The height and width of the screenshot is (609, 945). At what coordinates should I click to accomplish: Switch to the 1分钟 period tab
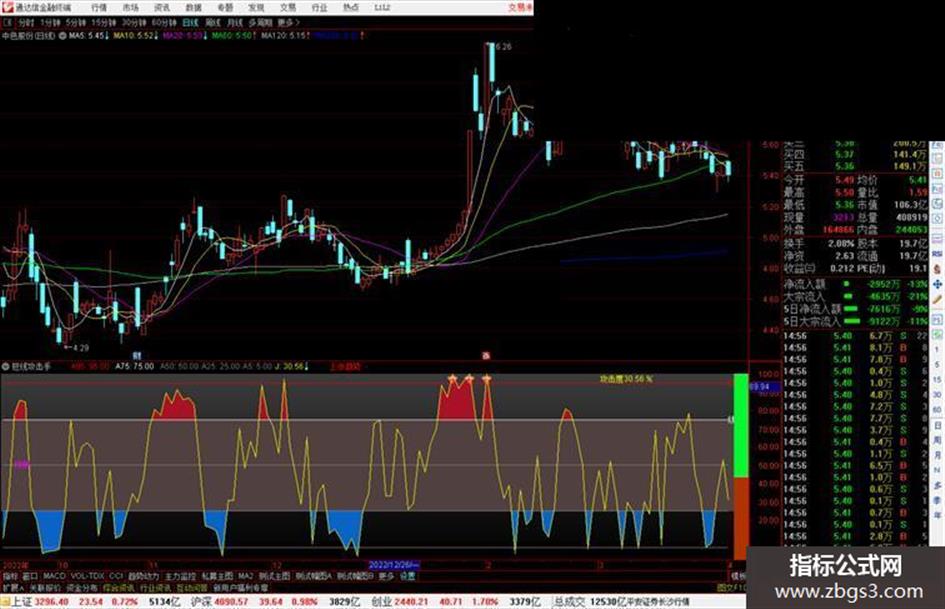[50, 23]
